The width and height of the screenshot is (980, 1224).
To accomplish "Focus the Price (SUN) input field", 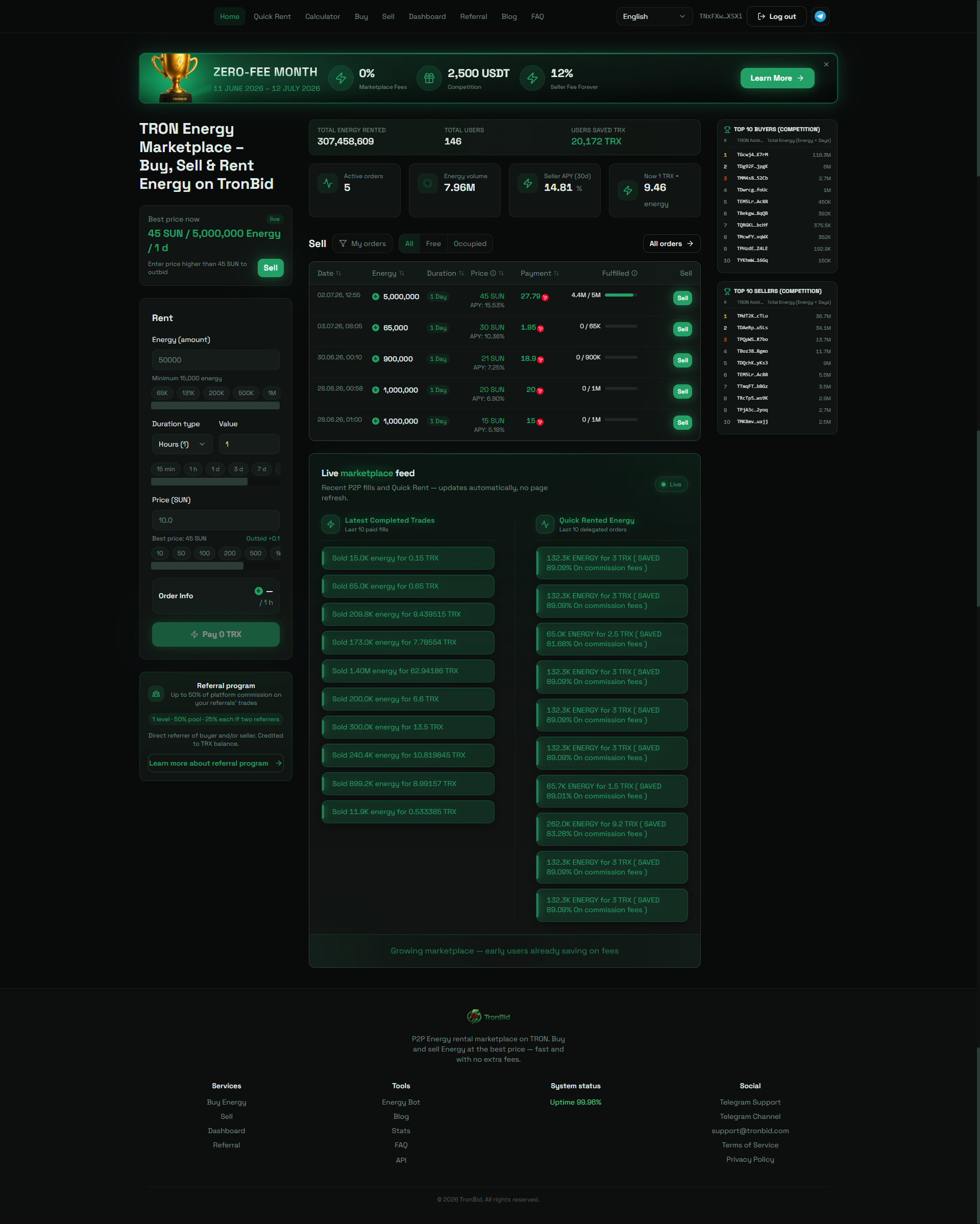I will [216, 520].
